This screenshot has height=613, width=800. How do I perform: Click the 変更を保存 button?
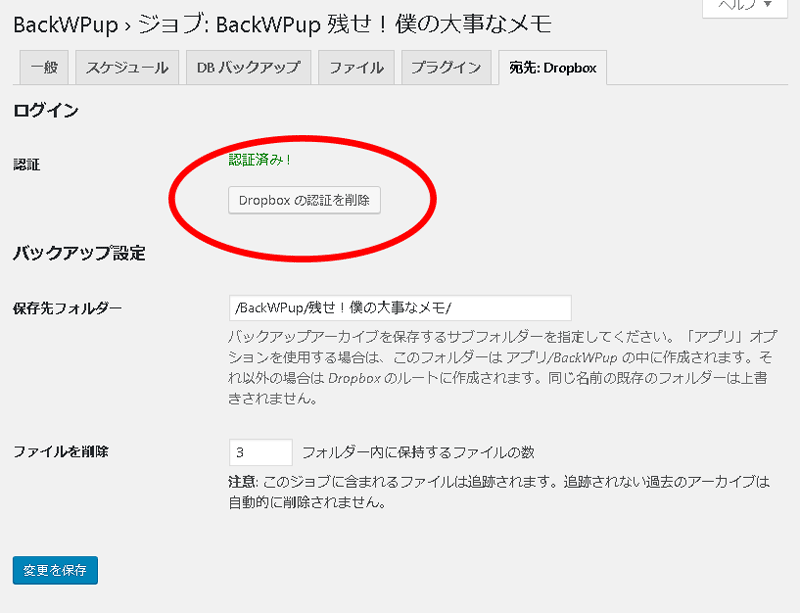[55, 570]
